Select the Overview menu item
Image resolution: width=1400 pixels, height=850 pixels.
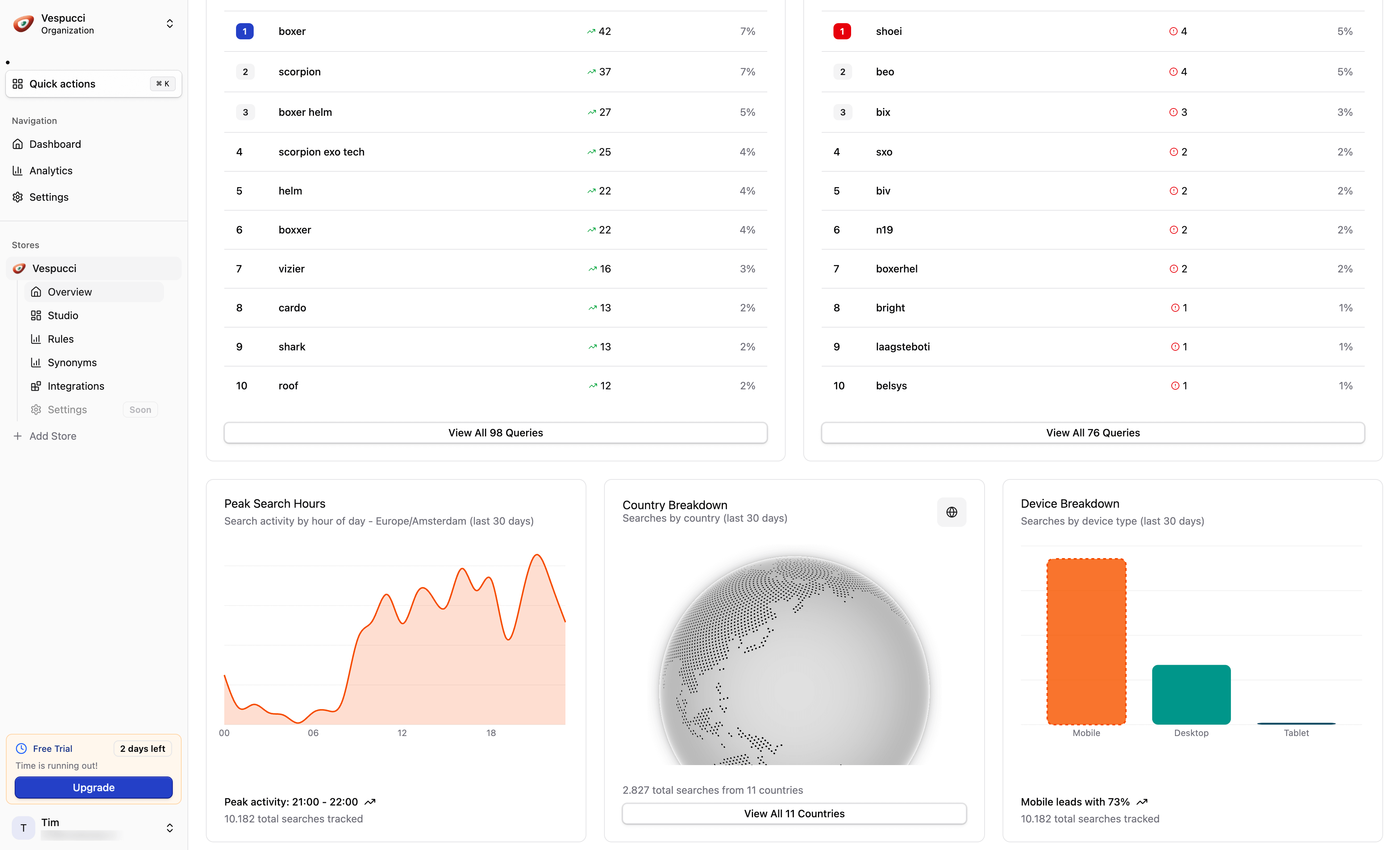(x=70, y=292)
